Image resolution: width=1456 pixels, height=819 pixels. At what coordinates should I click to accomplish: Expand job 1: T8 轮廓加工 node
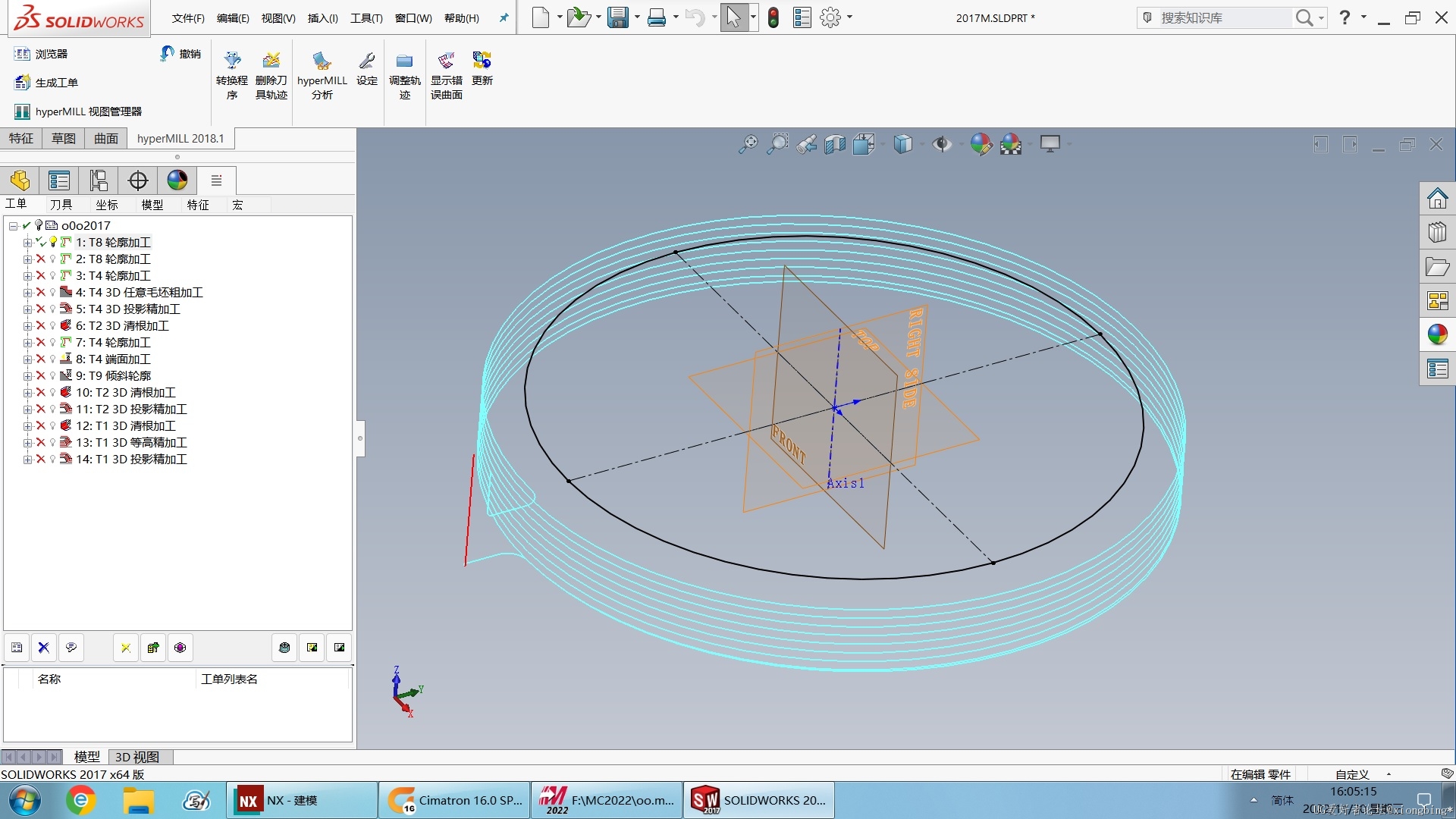tap(27, 243)
